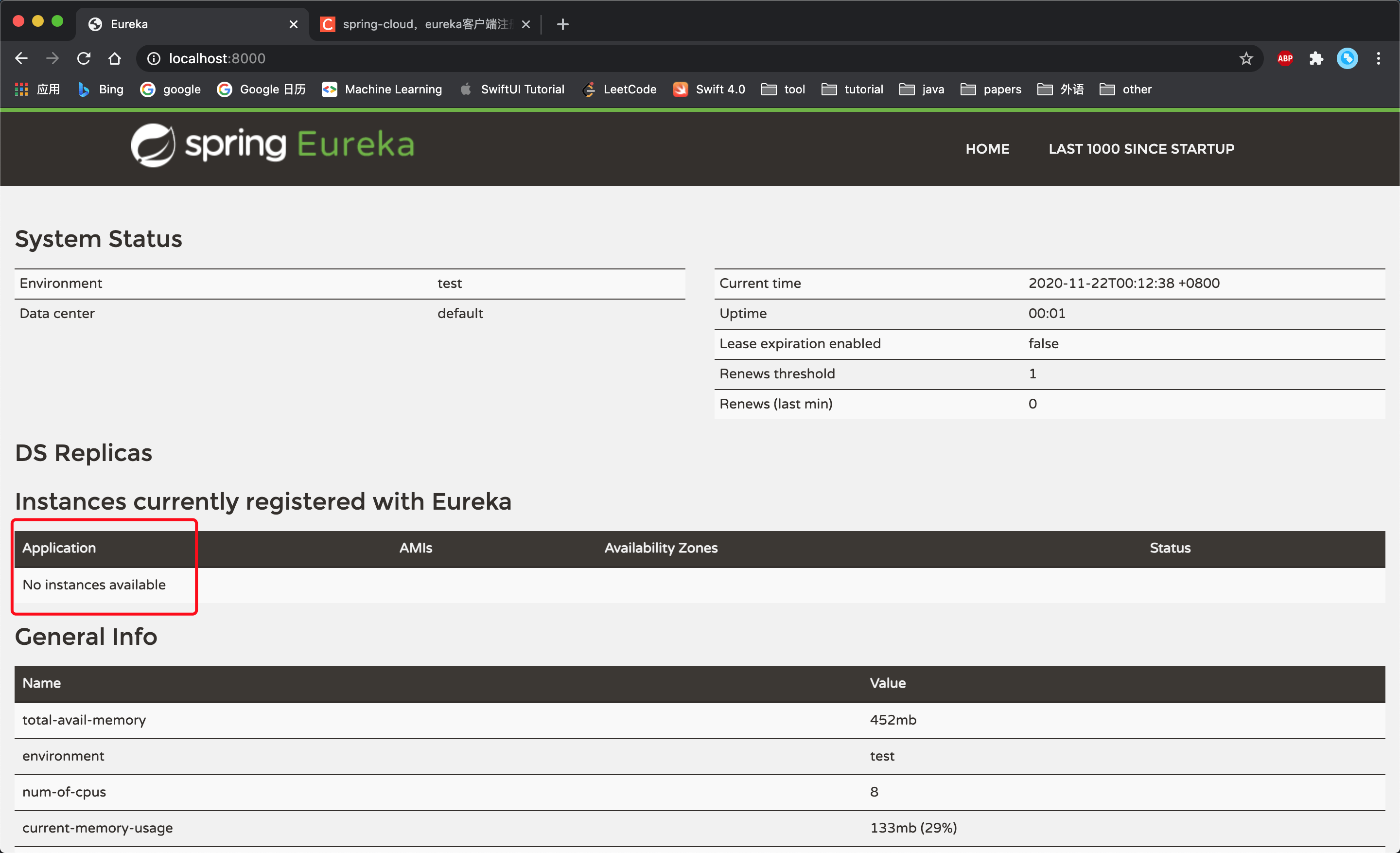Expand the 外语 bookmarks folder

tap(1060, 89)
